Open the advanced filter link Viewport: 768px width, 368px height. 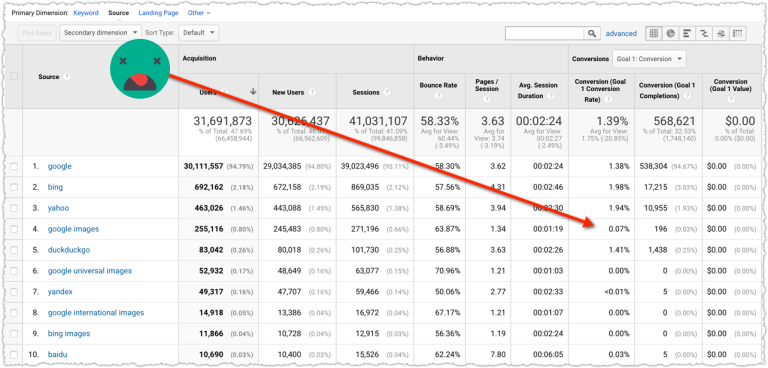tap(621, 34)
